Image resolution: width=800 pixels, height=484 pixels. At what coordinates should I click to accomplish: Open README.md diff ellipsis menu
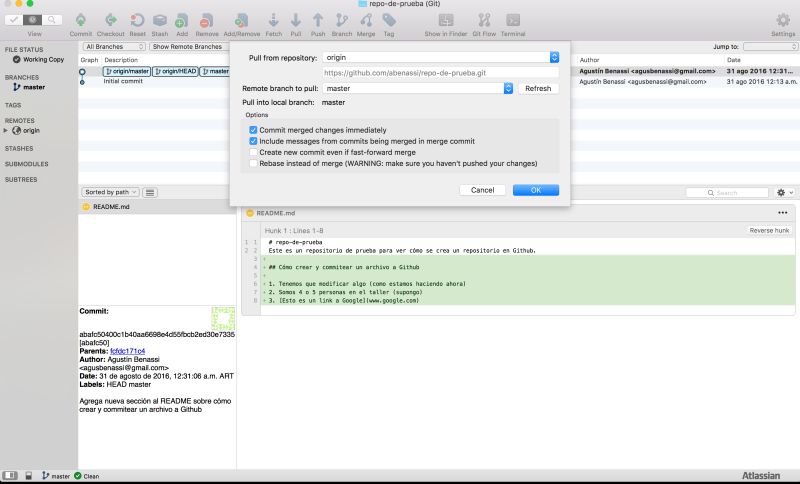coord(783,213)
